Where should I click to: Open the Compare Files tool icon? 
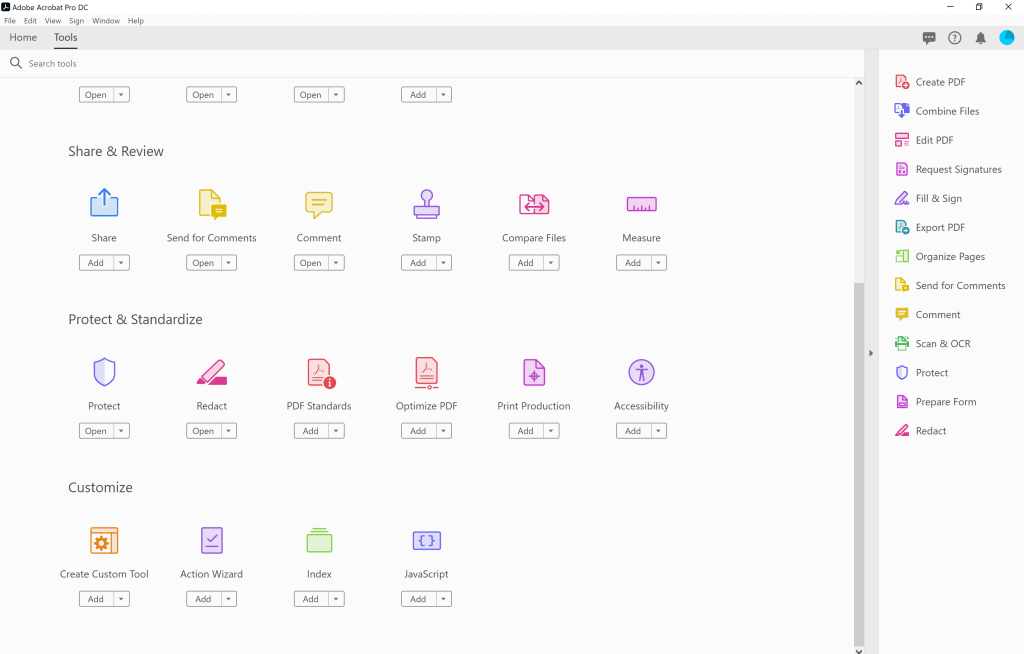pyautogui.click(x=534, y=204)
